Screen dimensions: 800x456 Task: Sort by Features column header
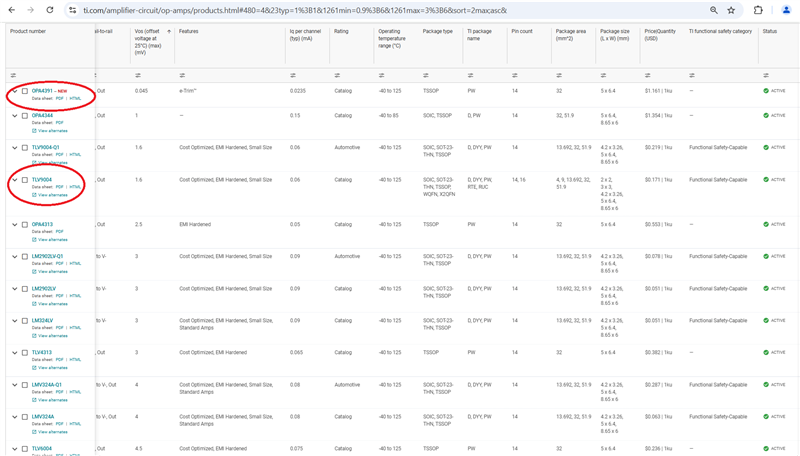(x=188, y=32)
